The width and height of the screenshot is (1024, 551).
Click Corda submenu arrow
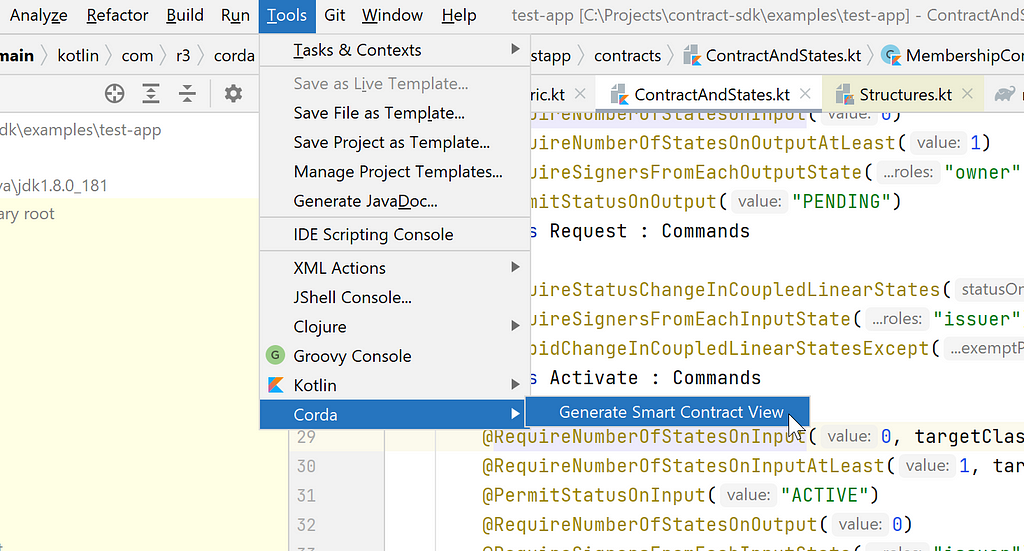coord(515,414)
